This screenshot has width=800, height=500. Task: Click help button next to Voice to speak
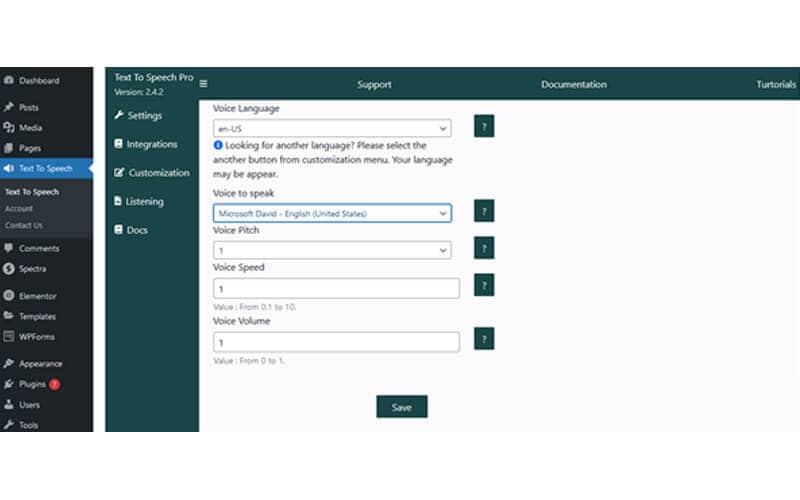coord(484,211)
